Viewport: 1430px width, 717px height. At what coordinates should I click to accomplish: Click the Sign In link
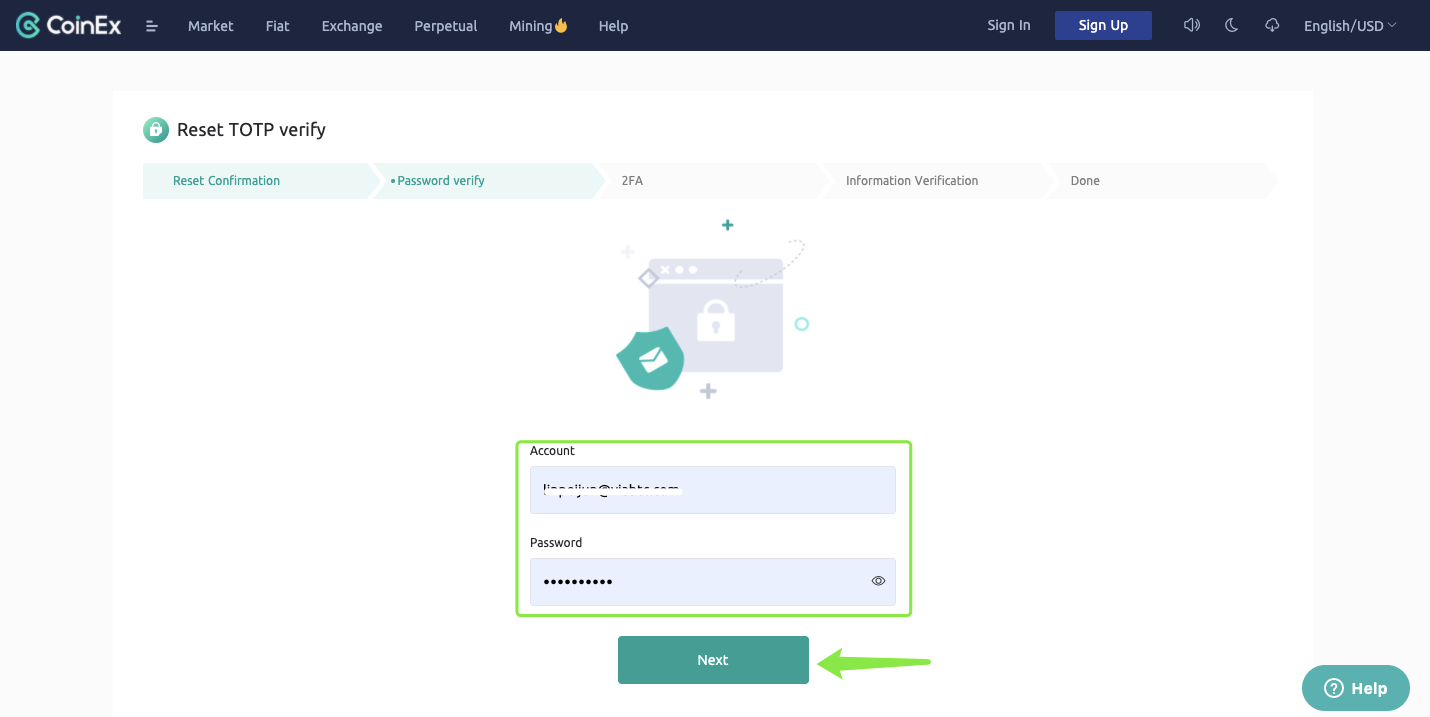click(1008, 25)
